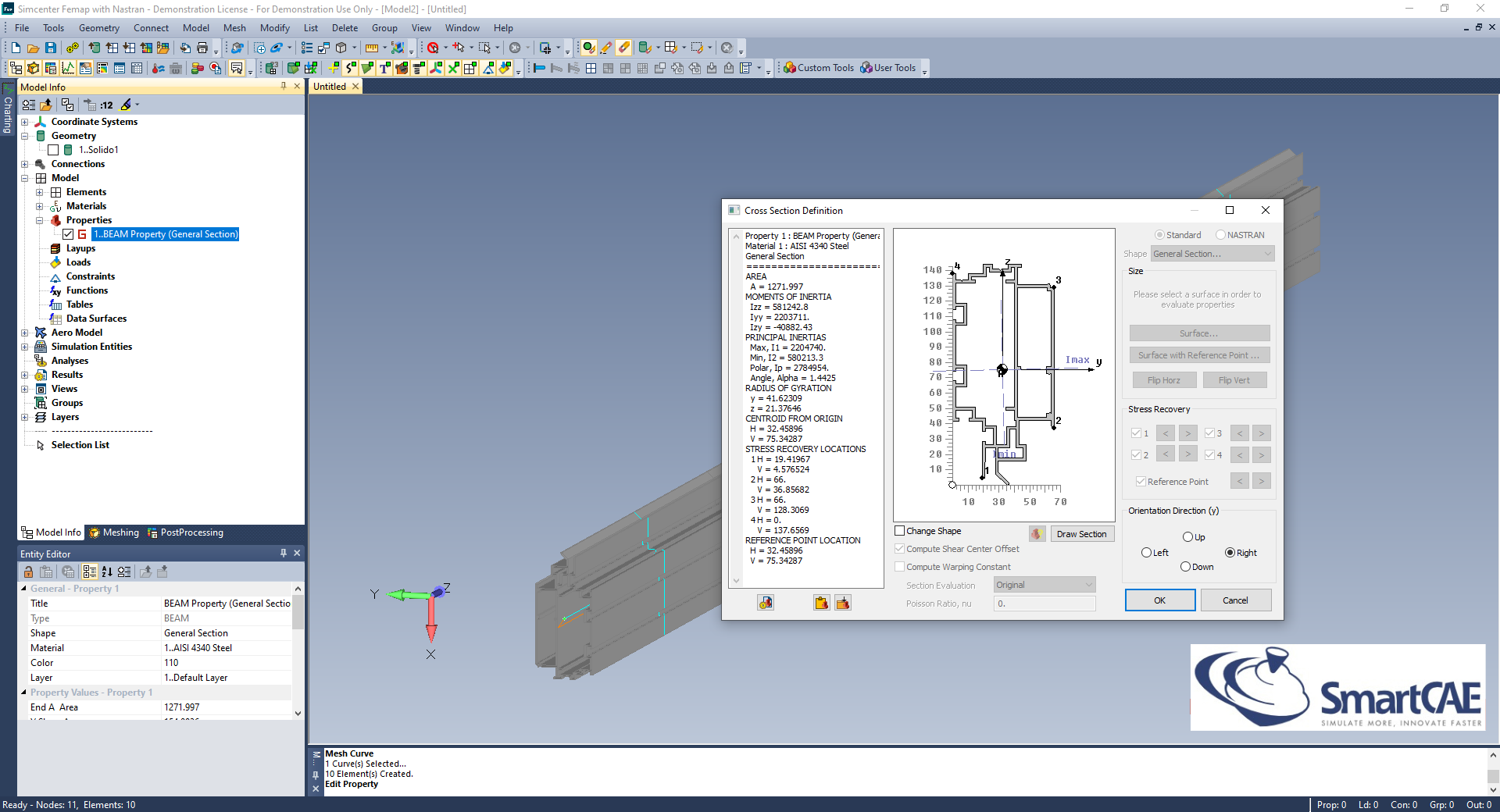1500x812 pixels.
Task: Click the Poisson Ratio nu input field
Action: tap(1045, 604)
